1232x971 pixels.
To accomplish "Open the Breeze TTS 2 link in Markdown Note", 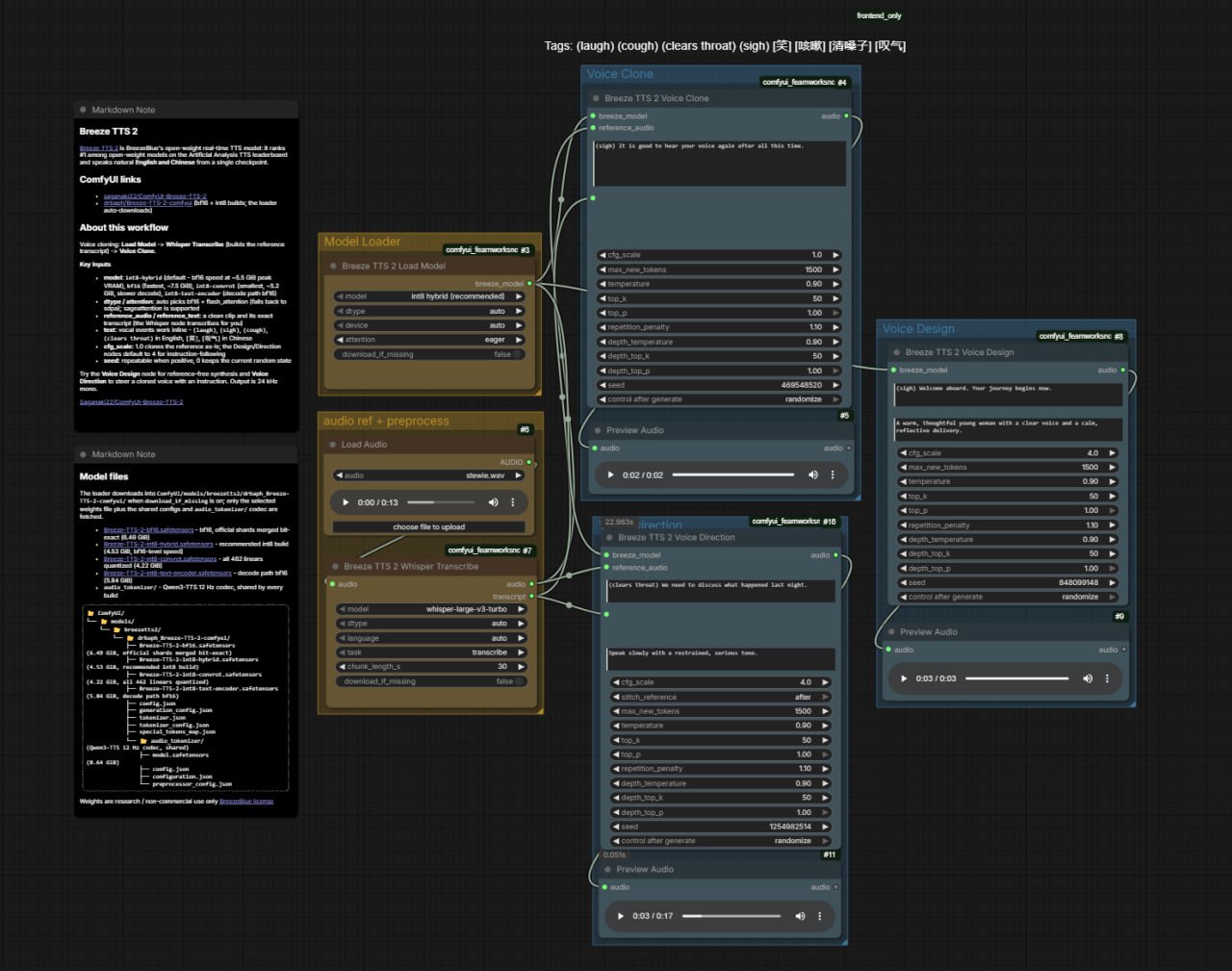I will [x=98, y=148].
